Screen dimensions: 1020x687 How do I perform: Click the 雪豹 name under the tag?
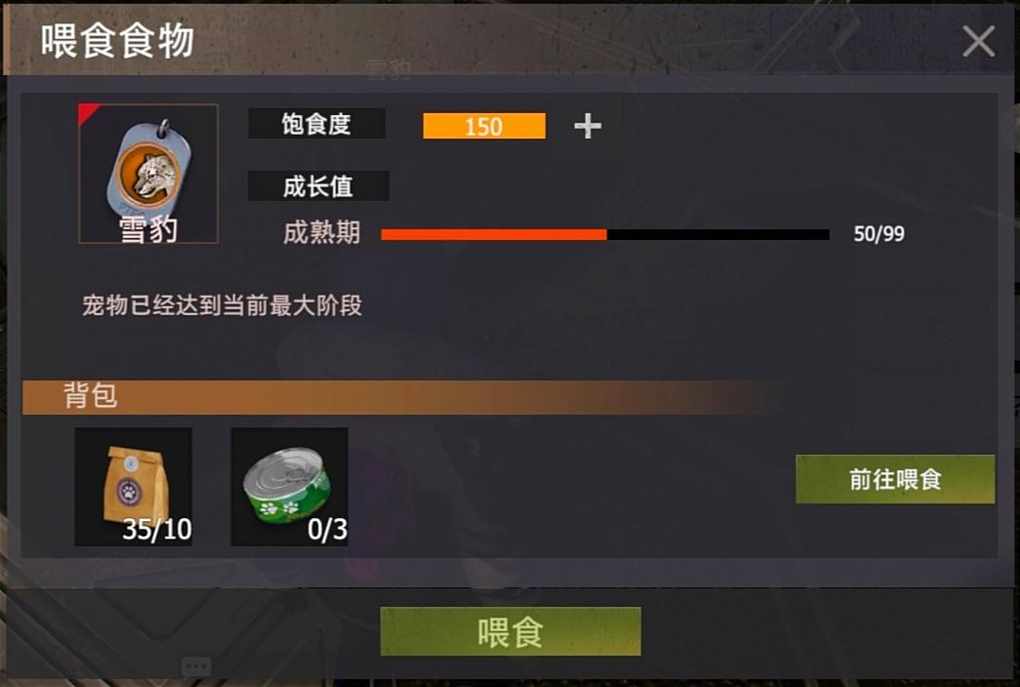[x=148, y=229]
